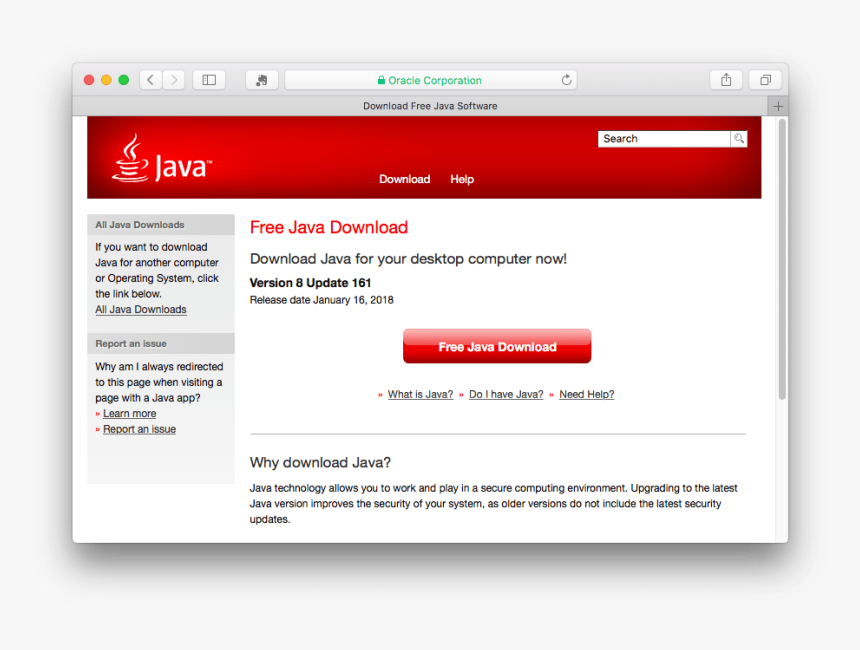Click the Oracle Corporation address bar
This screenshot has width=860, height=650.
tap(430, 80)
